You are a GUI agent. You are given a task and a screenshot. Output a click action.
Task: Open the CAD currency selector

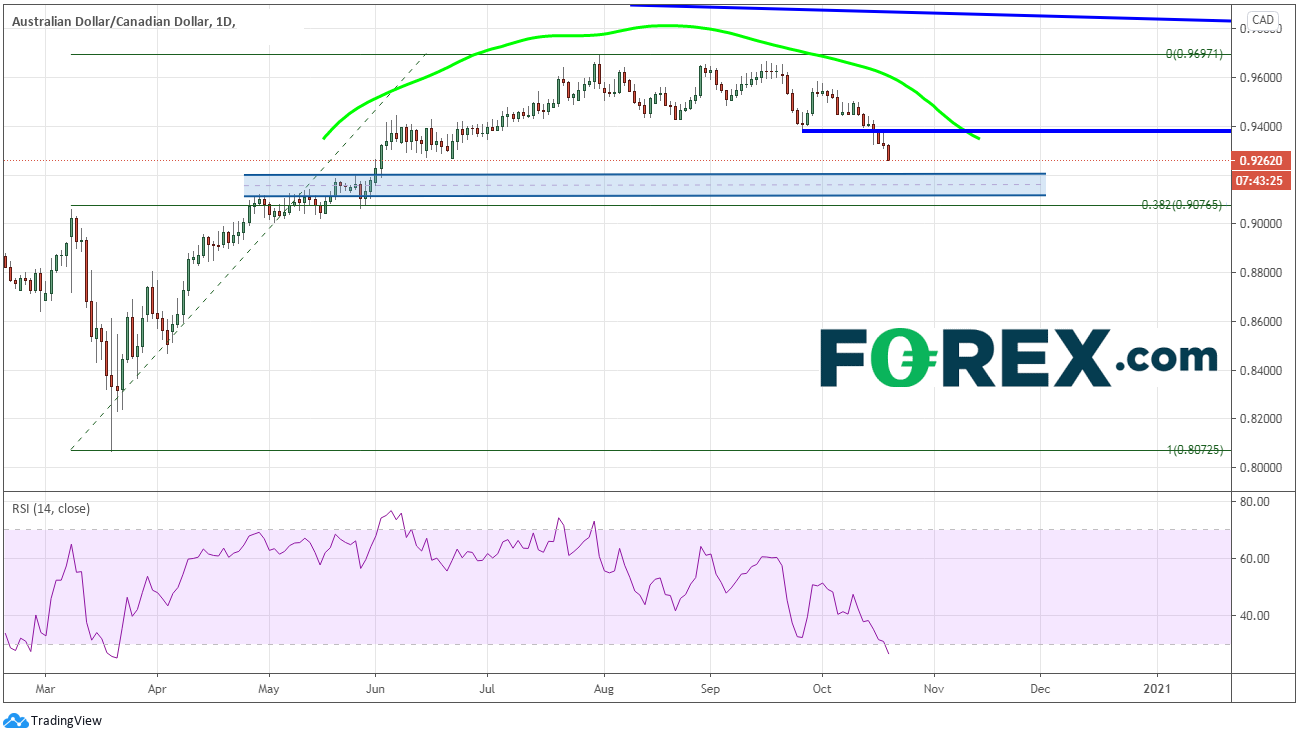point(1263,19)
